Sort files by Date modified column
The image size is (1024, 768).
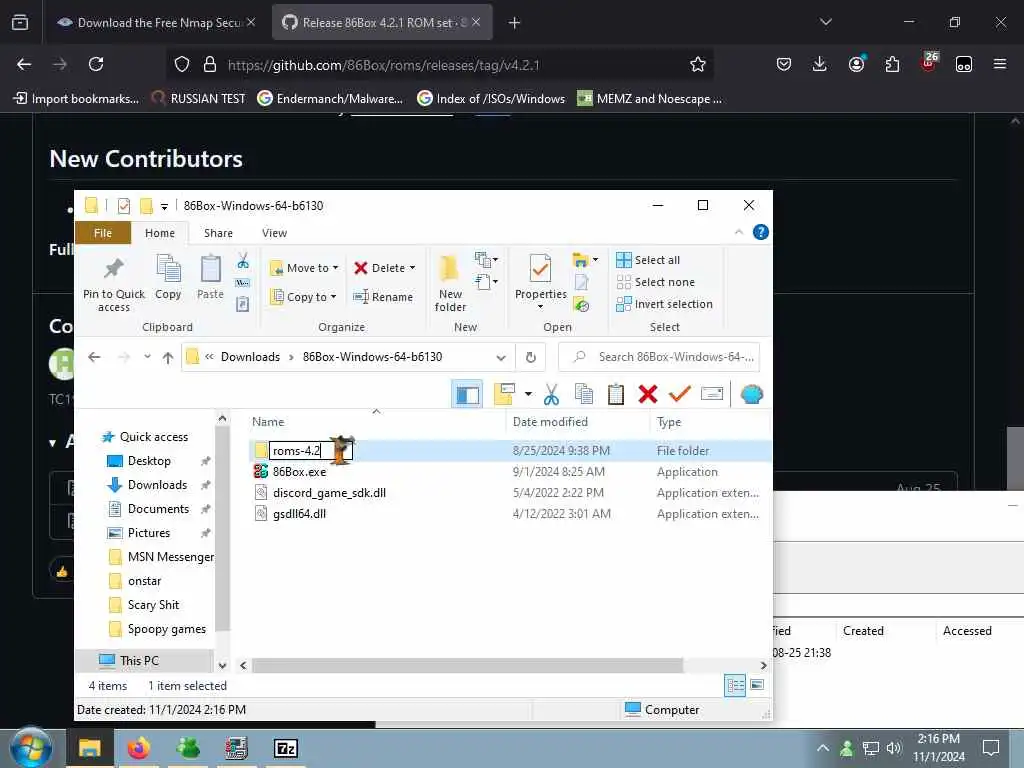(x=551, y=422)
